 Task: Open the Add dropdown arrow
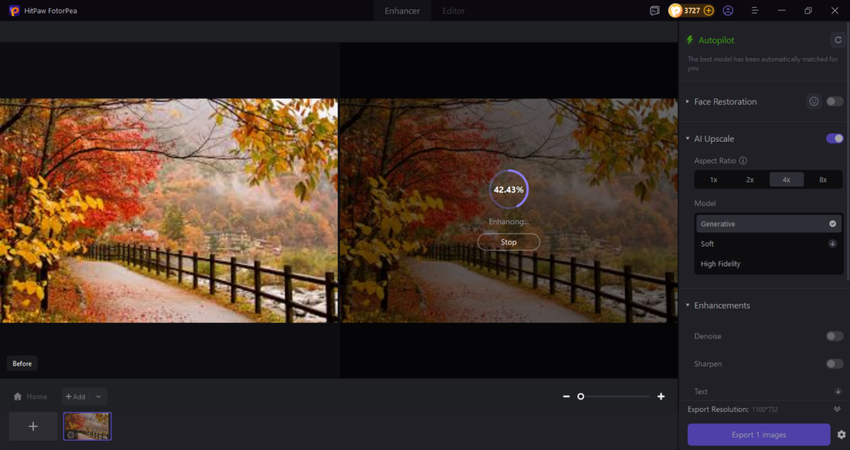(x=99, y=396)
